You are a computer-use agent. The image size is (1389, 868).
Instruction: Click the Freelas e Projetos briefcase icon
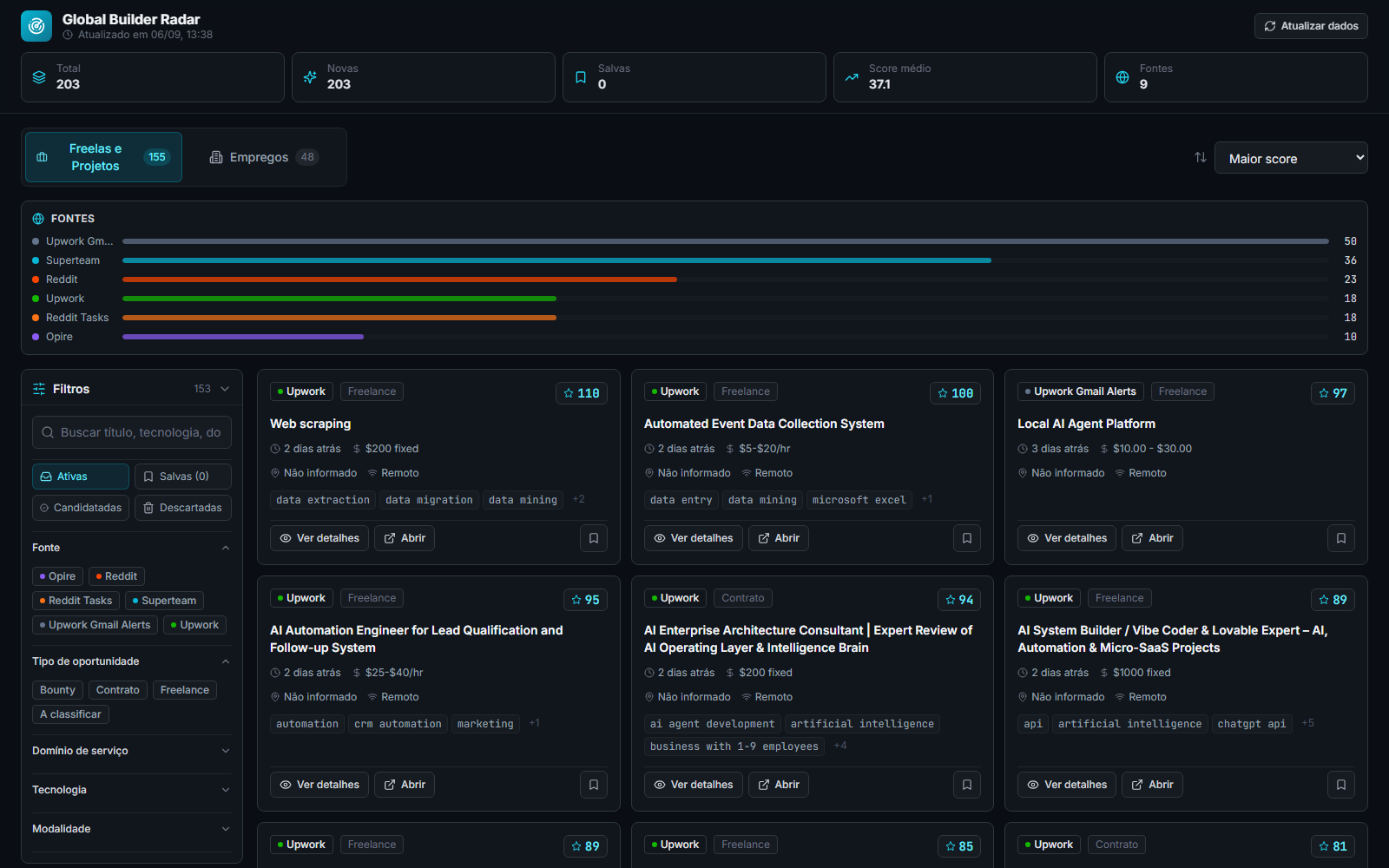42,157
